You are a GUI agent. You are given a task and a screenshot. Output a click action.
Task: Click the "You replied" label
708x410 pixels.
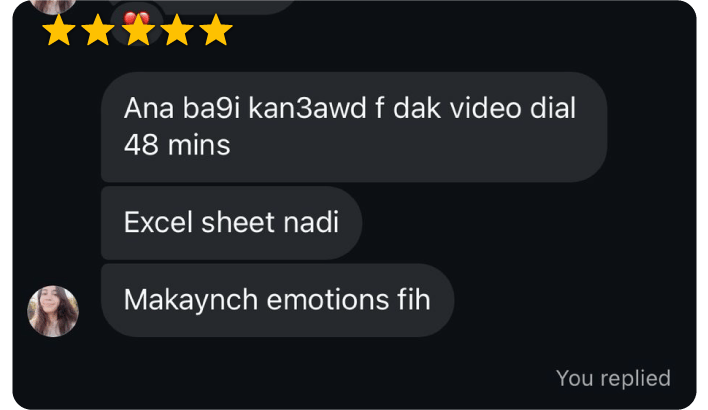click(613, 378)
